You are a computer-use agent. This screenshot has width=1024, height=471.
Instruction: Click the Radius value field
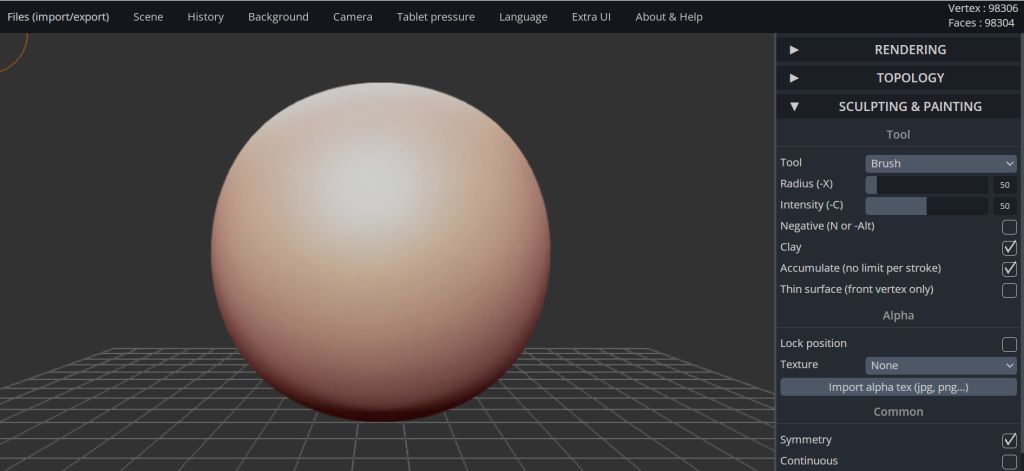(x=1003, y=185)
